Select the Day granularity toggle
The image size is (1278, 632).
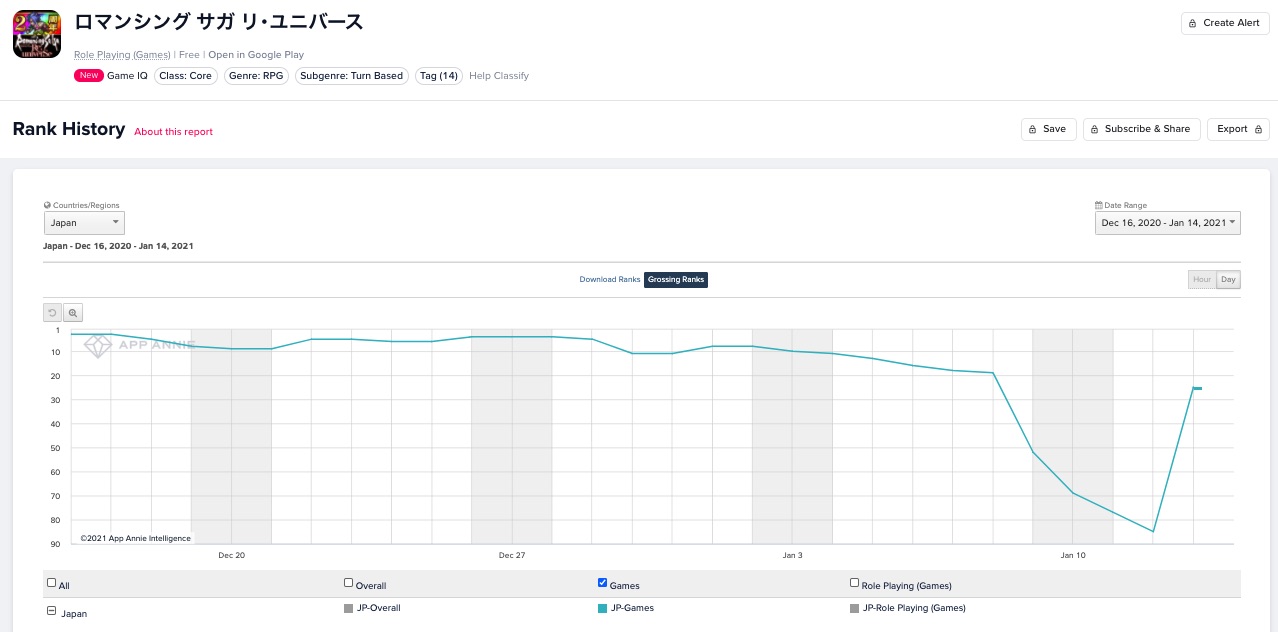click(x=1229, y=280)
